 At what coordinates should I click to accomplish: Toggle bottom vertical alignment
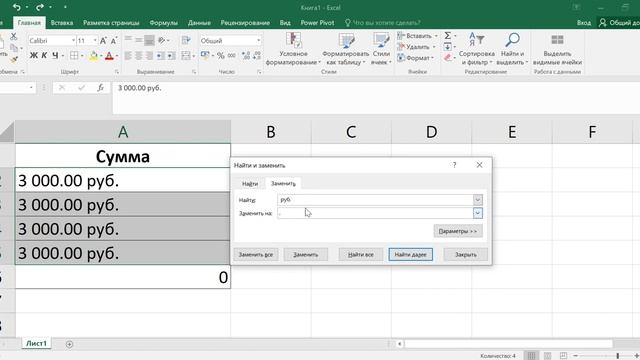(149, 40)
